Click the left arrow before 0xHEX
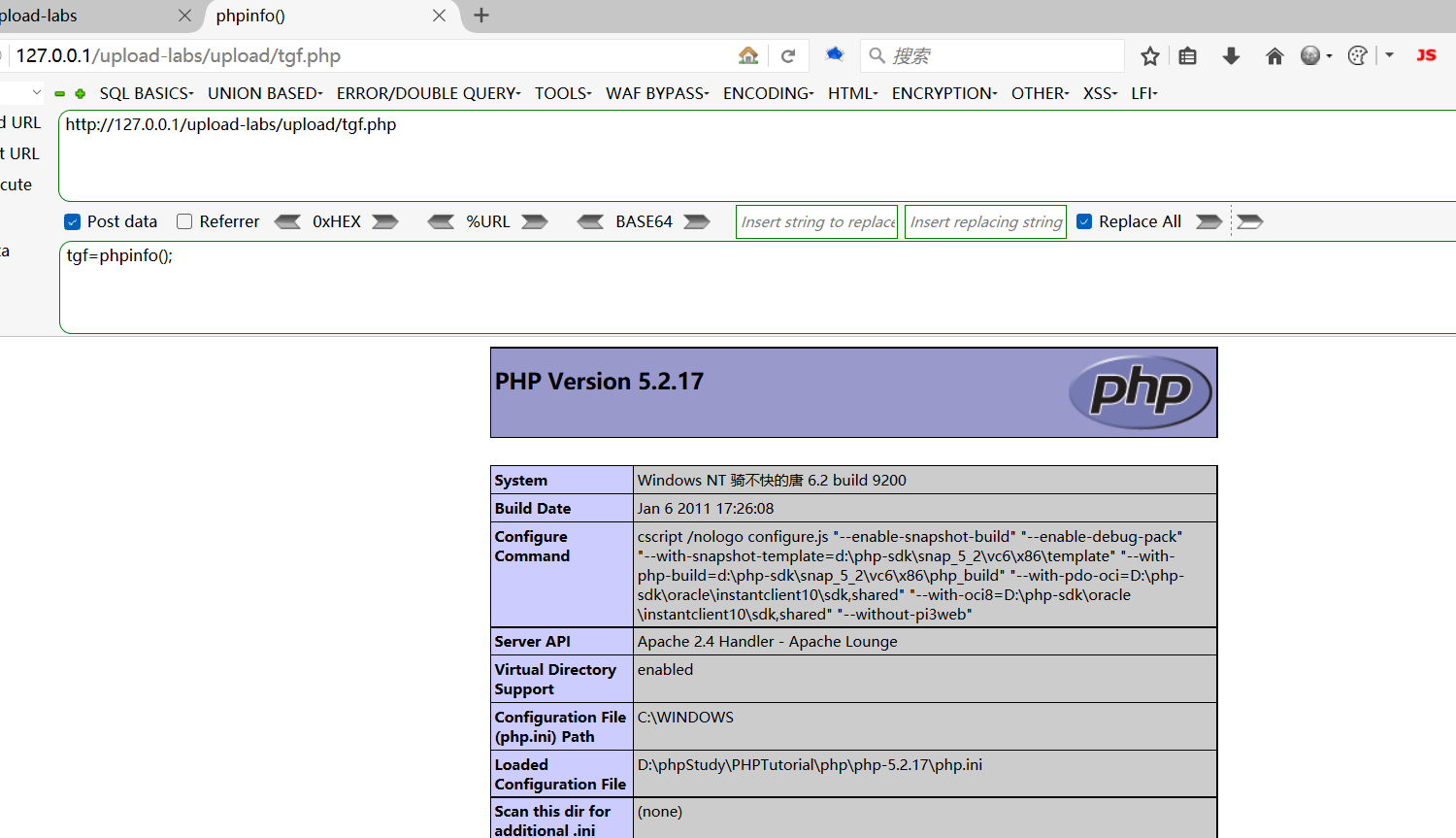This screenshot has width=1456, height=838. tap(287, 221)
